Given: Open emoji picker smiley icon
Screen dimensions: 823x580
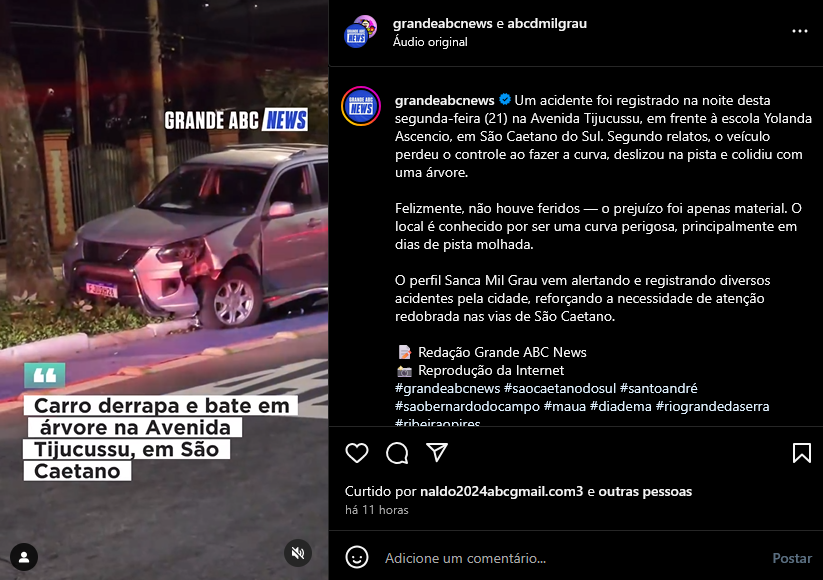Looking at the screenshot, I should (357, 557).
